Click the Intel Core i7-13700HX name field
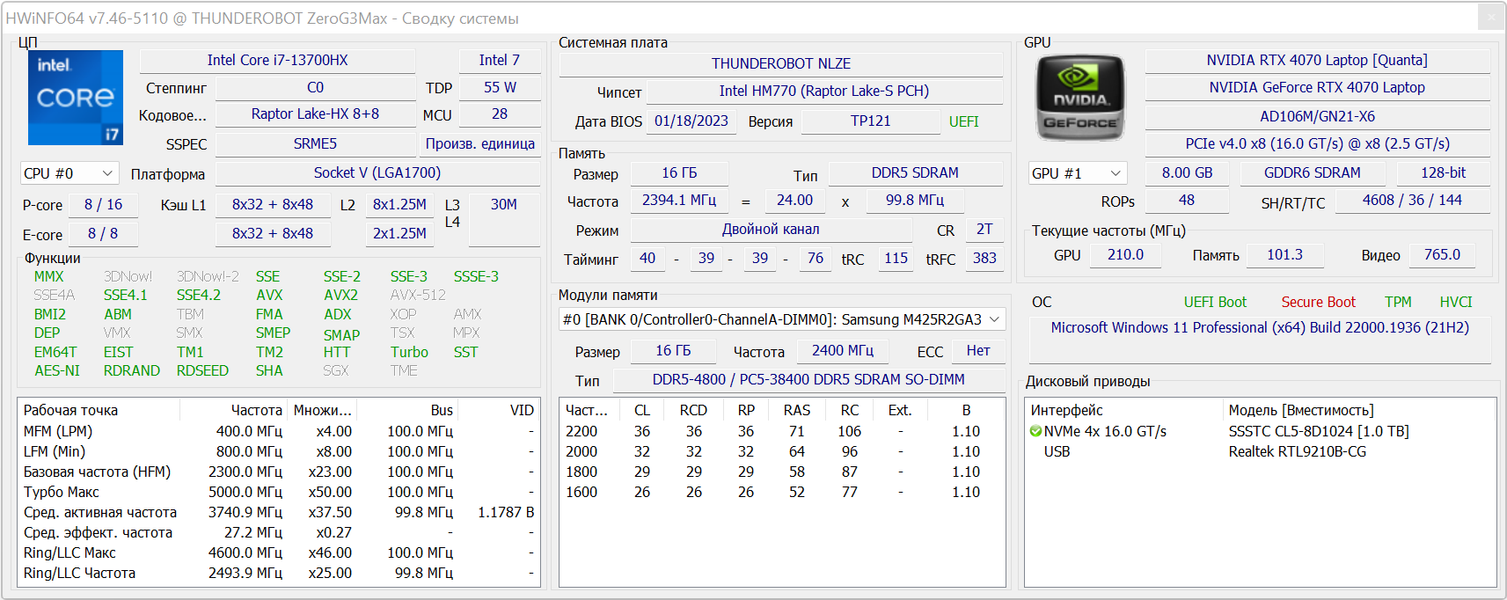Screen dimensions: 1507x600 tap(277, 61)
